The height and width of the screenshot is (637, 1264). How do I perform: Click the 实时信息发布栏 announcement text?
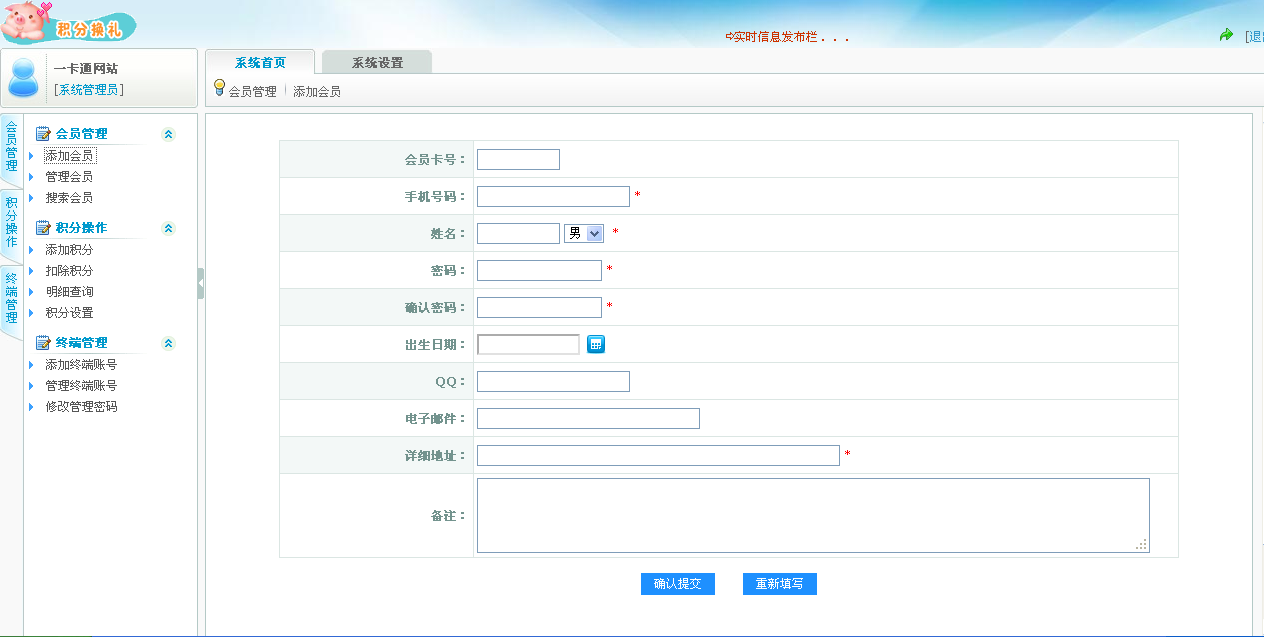click(x=788, y=37)
